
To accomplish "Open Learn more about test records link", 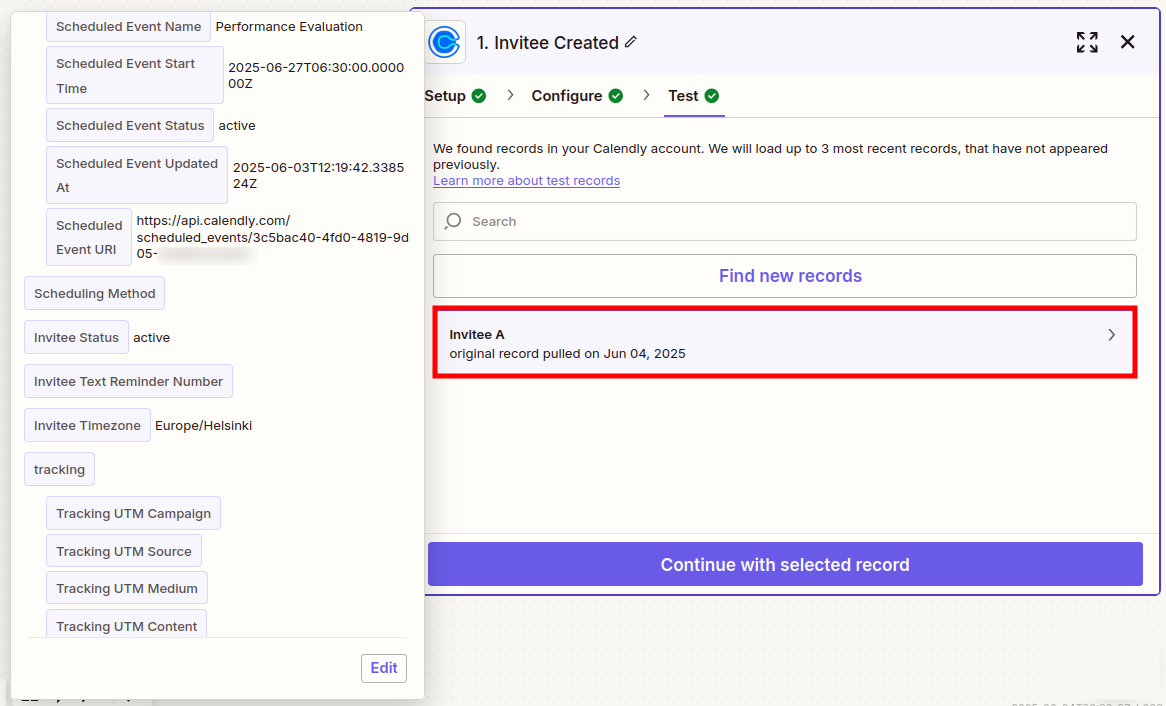I will click(x=526, y=181).
